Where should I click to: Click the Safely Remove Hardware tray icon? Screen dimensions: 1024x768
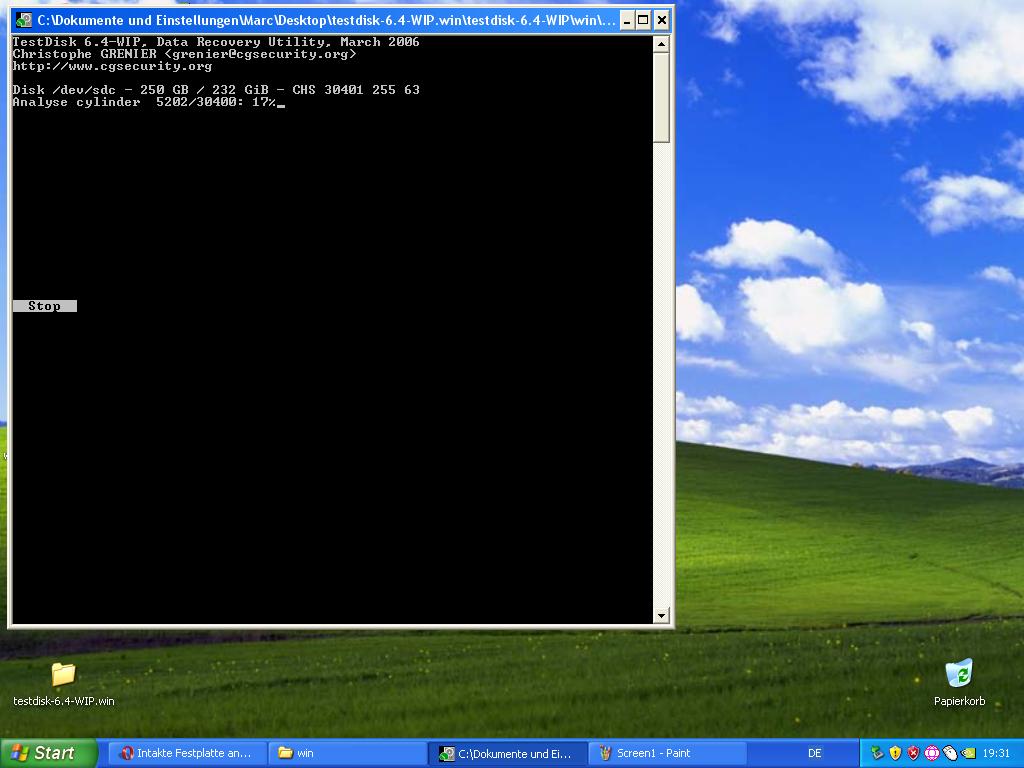click(877, 753)
